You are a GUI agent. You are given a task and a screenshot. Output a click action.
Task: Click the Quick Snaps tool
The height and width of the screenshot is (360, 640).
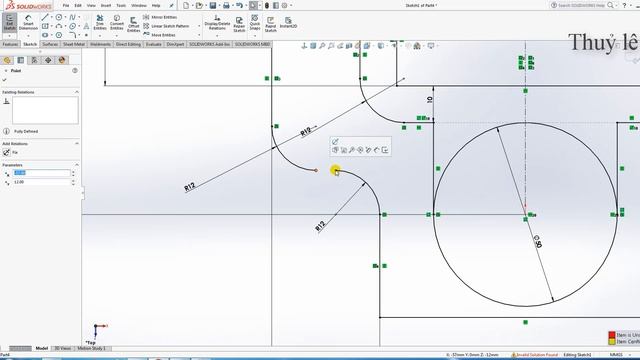(x=255, y=22)
